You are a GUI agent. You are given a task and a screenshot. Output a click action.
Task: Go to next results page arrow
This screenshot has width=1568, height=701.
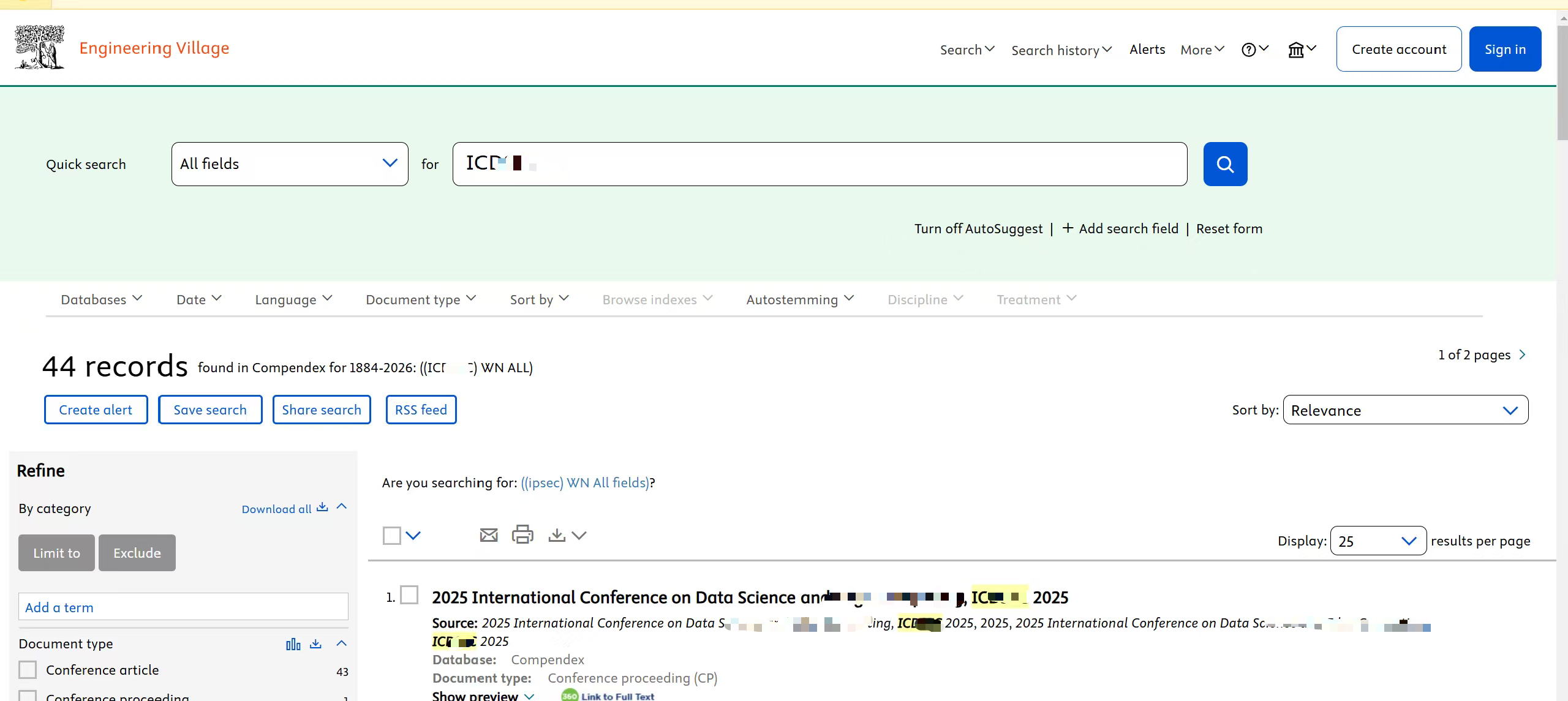[x=1523, y=355]
